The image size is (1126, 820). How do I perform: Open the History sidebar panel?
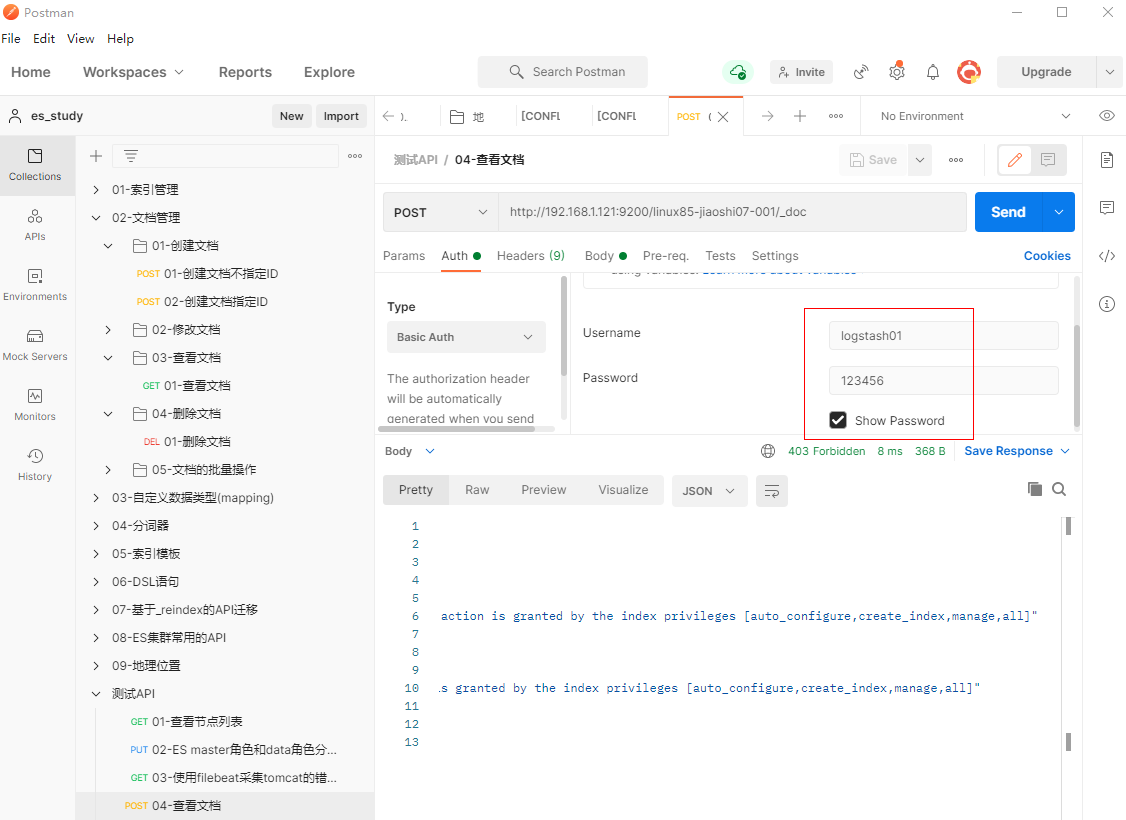35,464
